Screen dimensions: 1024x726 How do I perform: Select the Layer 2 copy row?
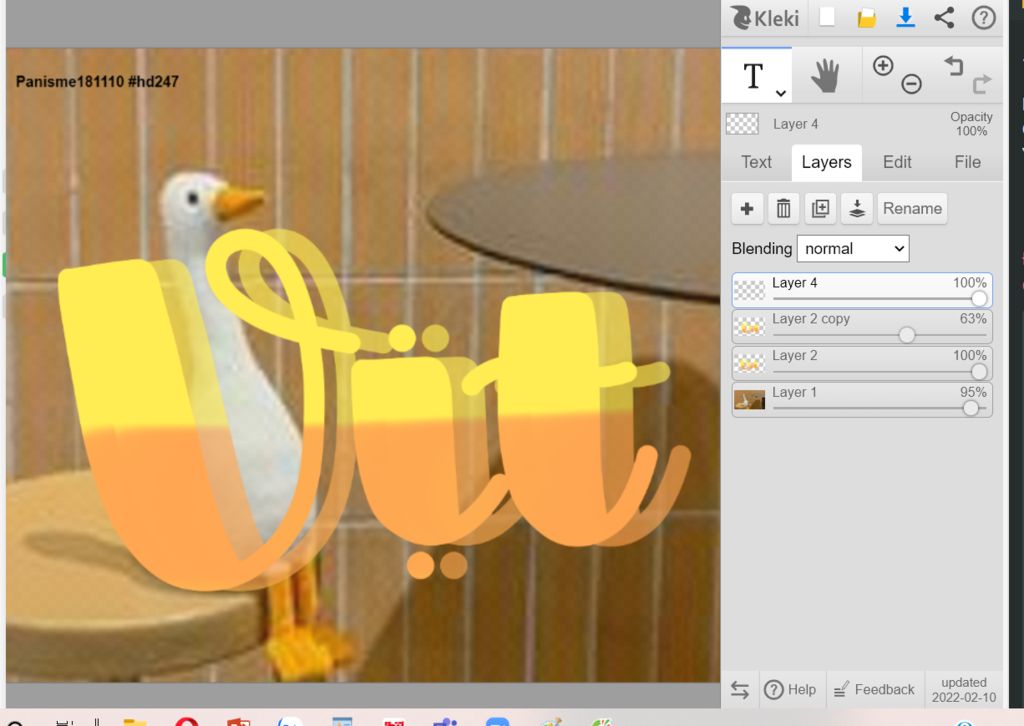coord(862,326)
